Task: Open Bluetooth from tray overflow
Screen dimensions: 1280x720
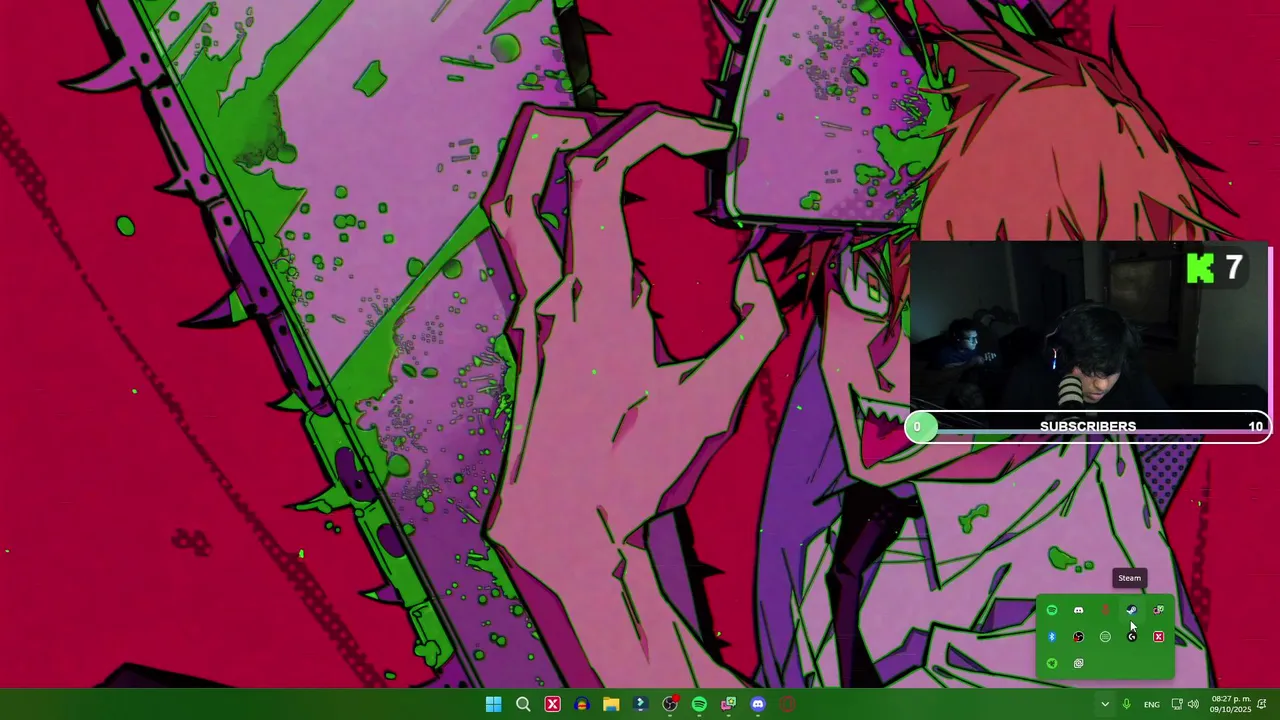Action: point(1052,637)
